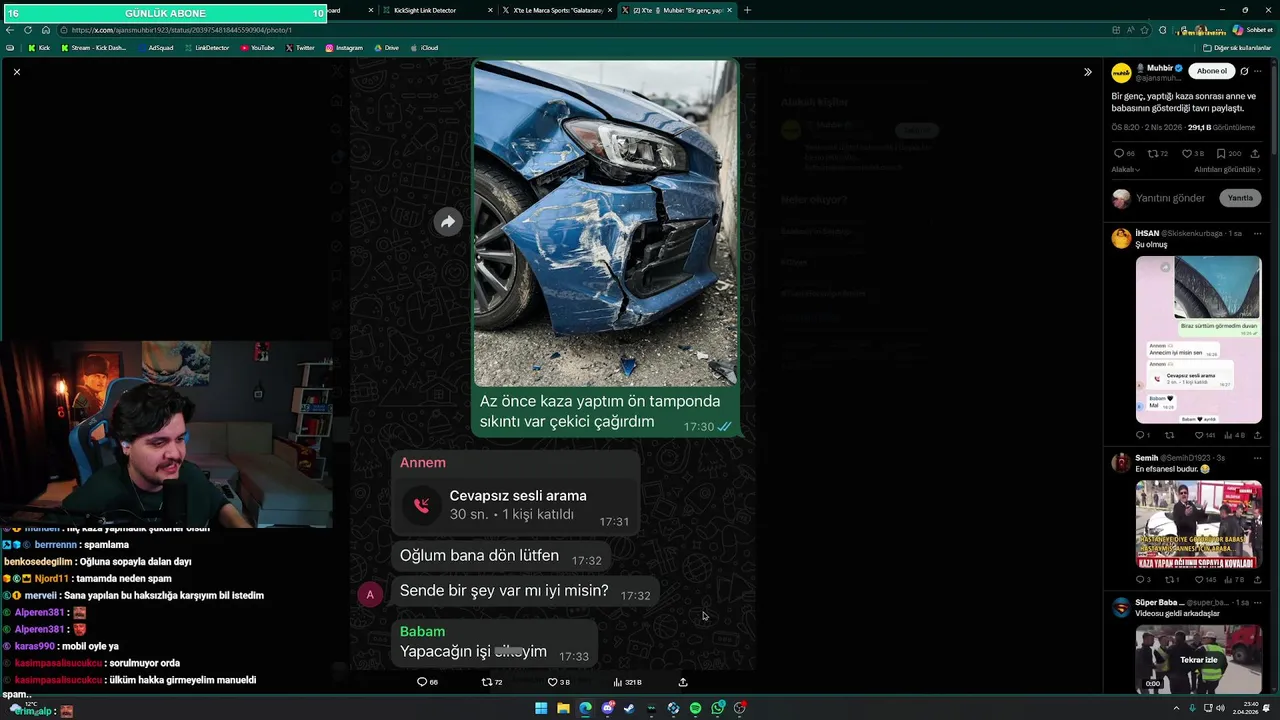Like the post using heart icon below photo
The height and width of the screenshot is (720, 1280).
[552, 682]
